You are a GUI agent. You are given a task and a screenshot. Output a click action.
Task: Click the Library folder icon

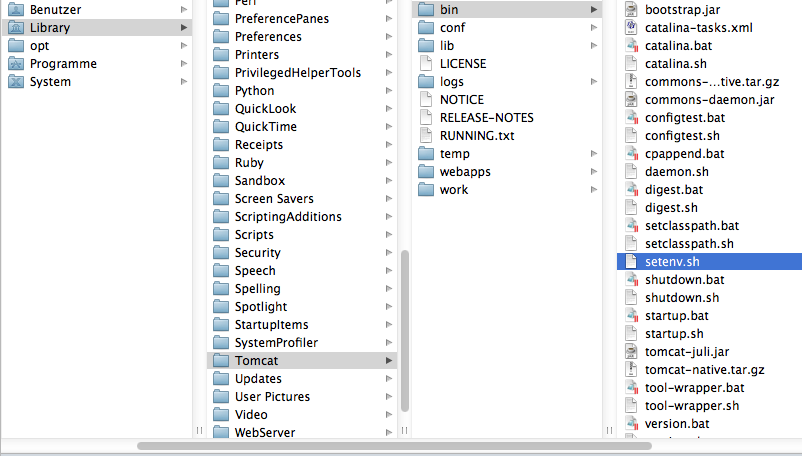(16, 28)
